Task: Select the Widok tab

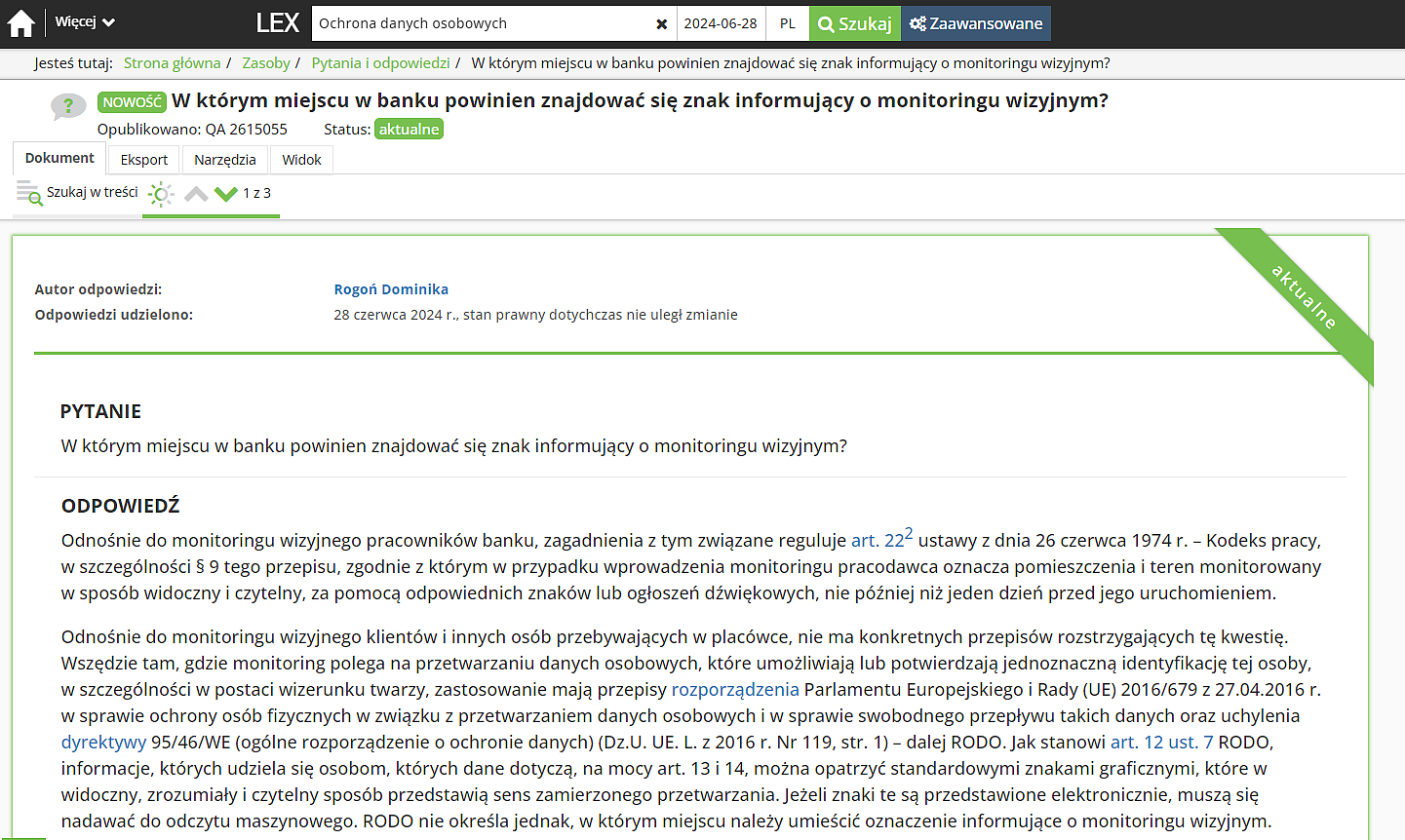Action: point(301,160)
